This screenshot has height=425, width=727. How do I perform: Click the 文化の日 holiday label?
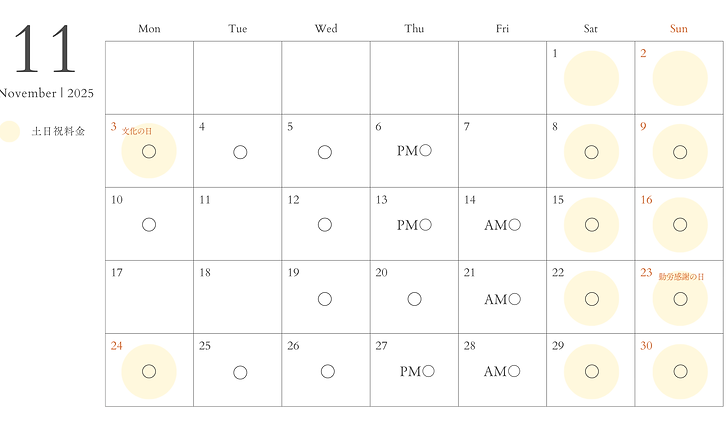tap(137, 130)
